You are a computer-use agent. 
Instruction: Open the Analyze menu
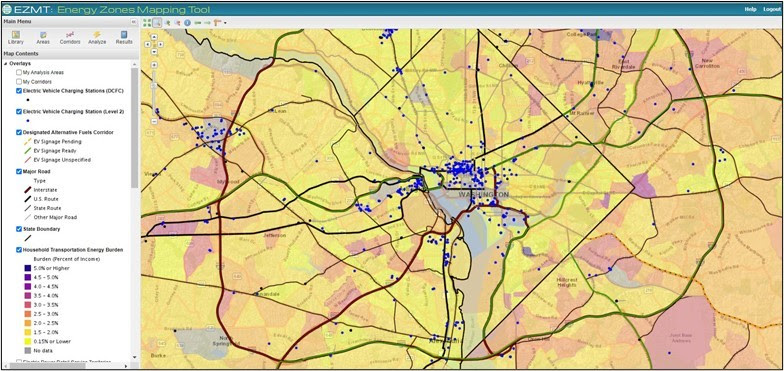[97, 38]
